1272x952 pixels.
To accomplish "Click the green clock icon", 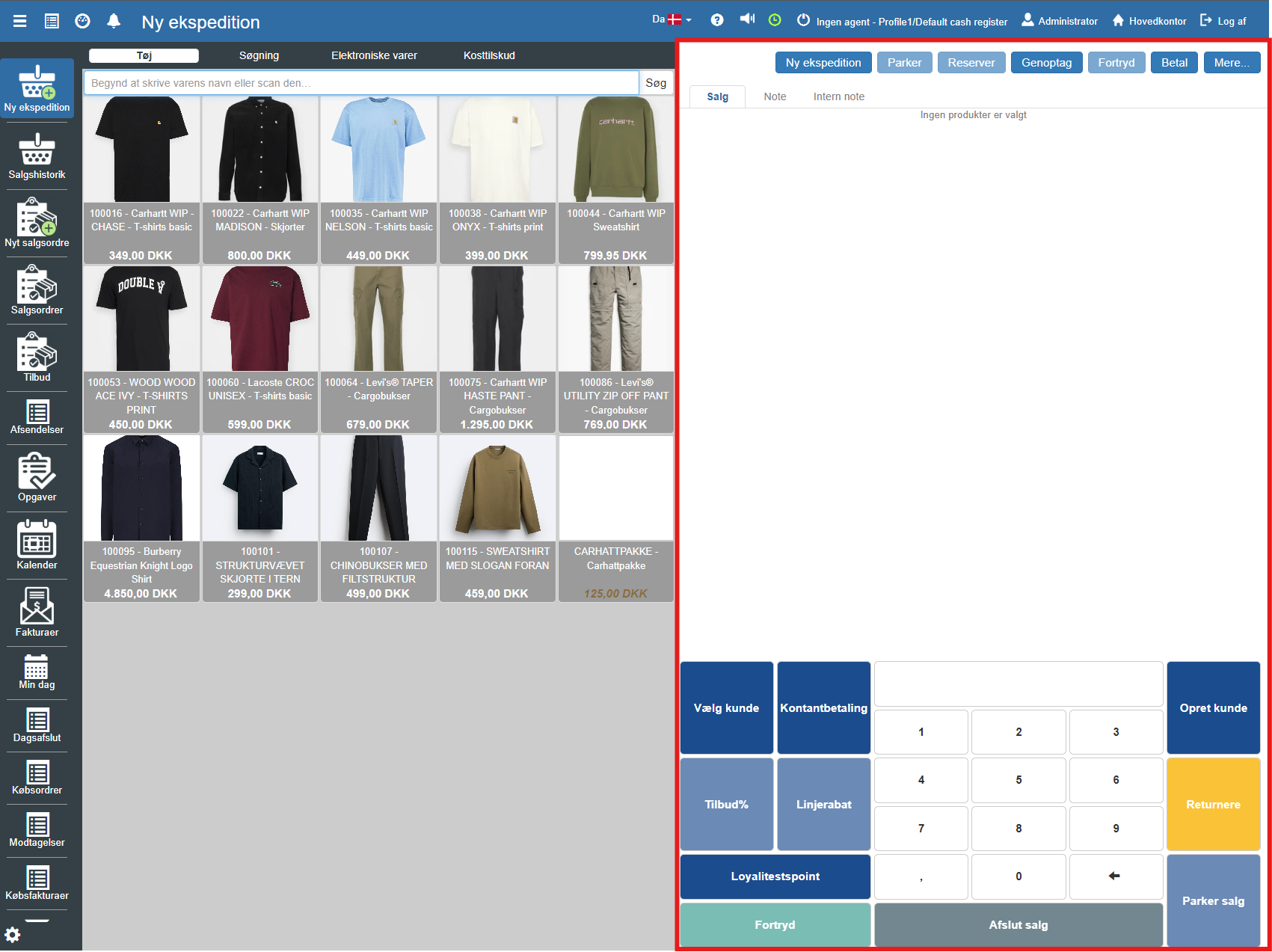I will [x=775, y=20].
